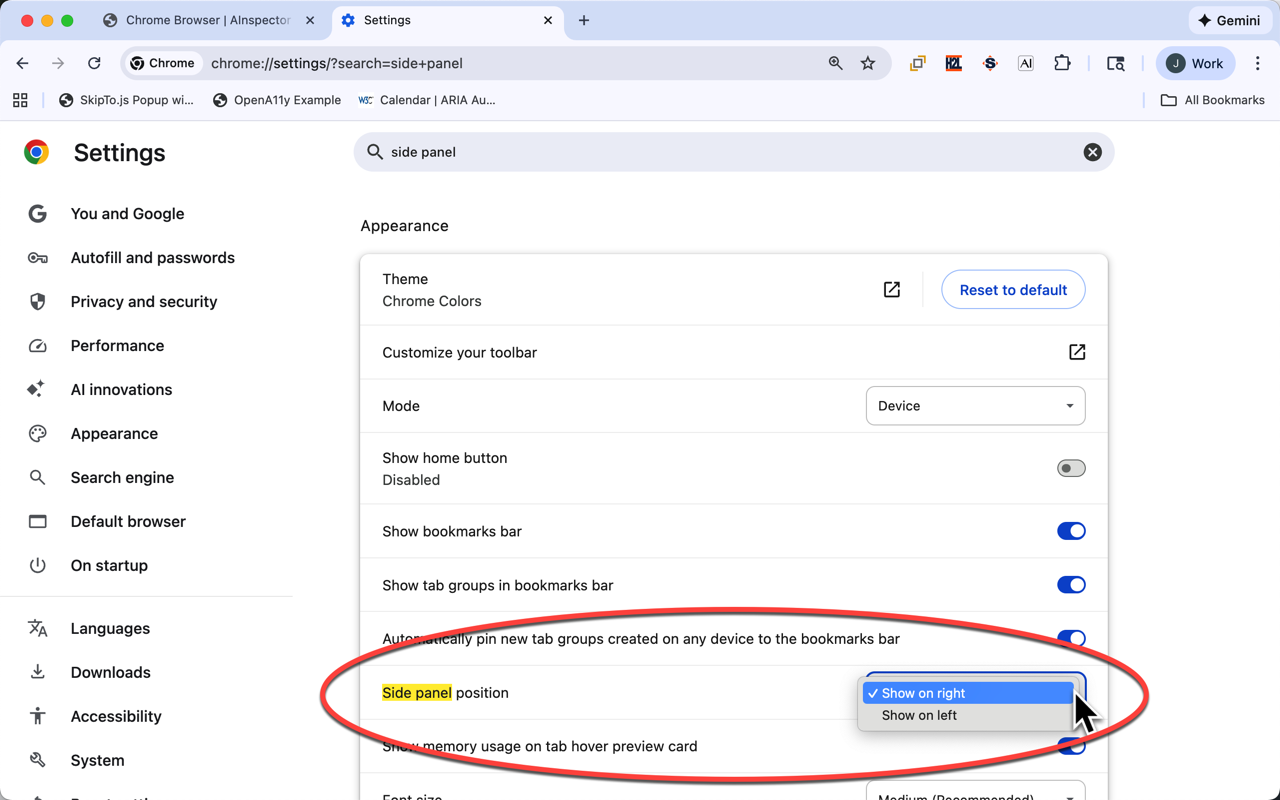
Task: Open the Extensions puzzle icon
Action: [x=1062, y=63]
